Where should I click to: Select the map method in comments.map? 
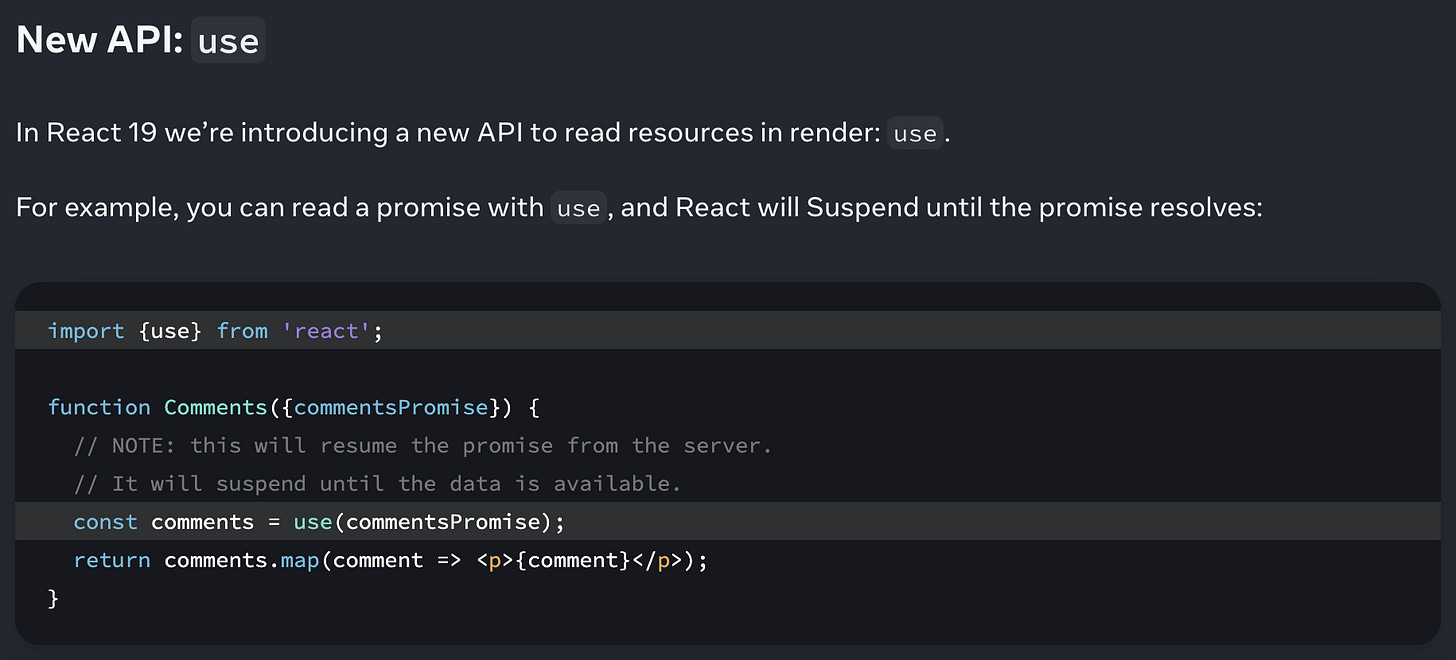[300, 560]
